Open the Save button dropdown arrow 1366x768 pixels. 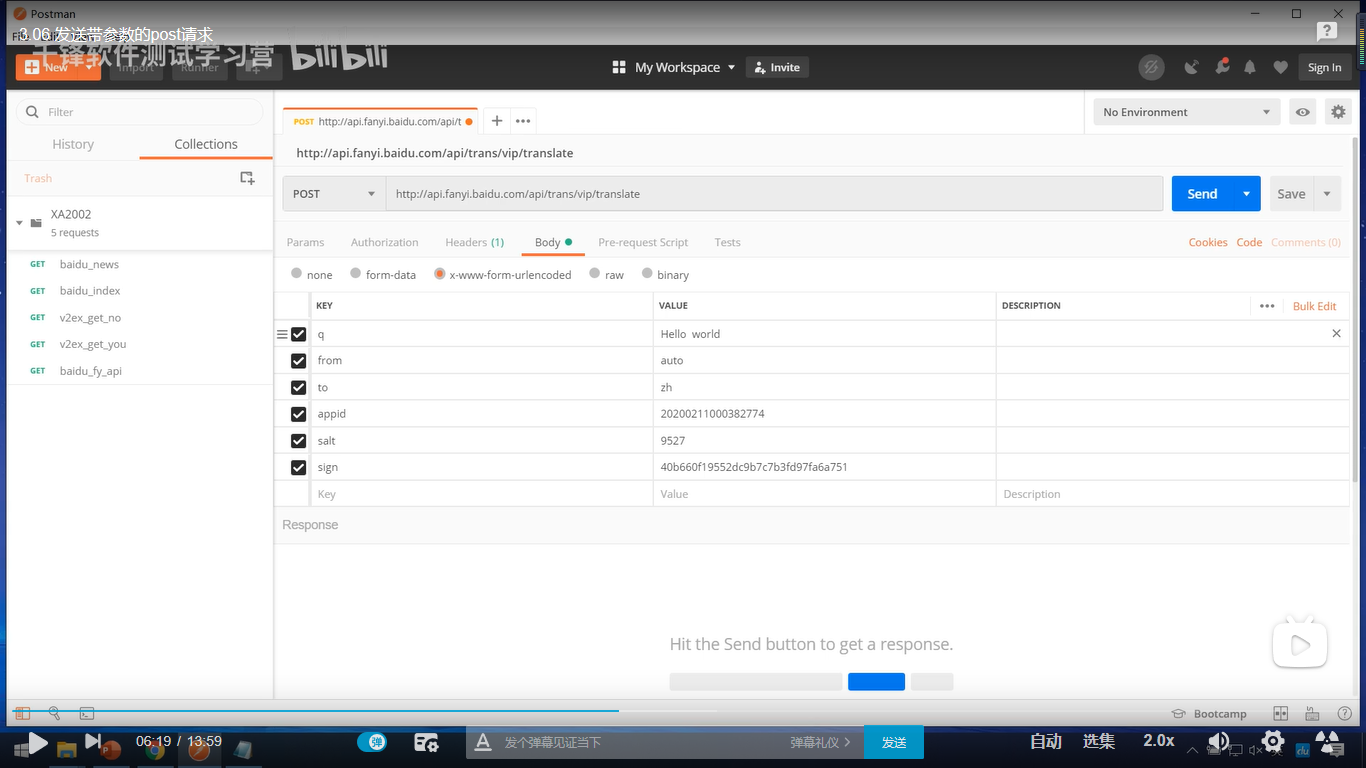(1327, 194)
